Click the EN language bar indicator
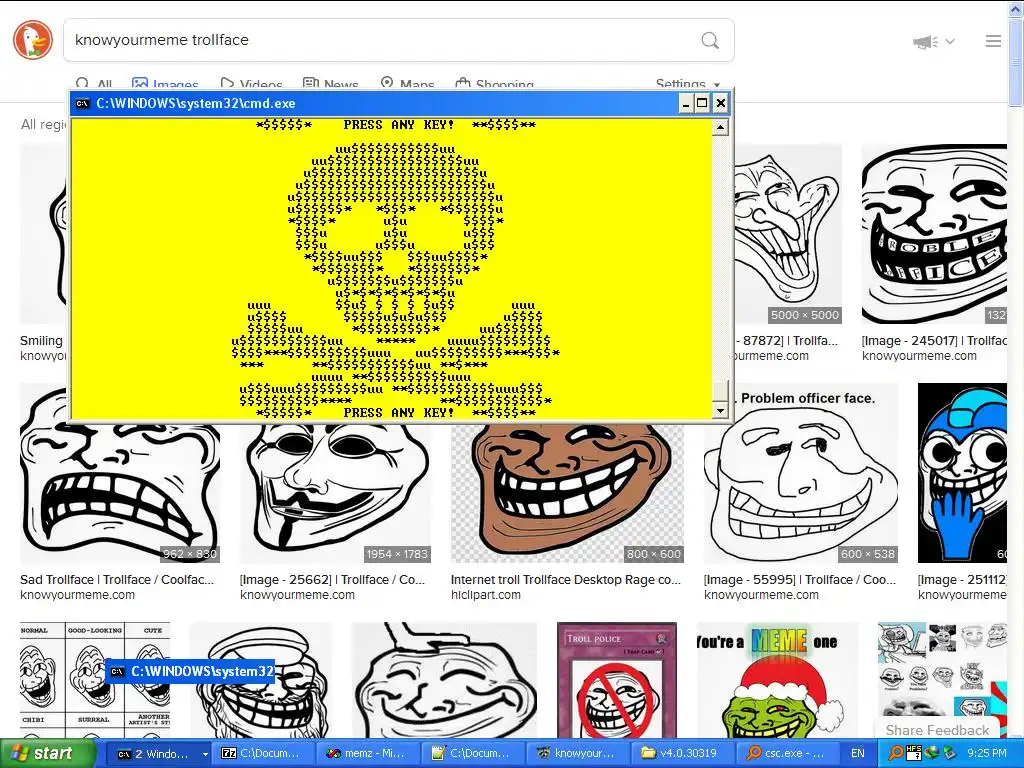The width and height of the screenshot is (1024, 768). click(857, 754)
